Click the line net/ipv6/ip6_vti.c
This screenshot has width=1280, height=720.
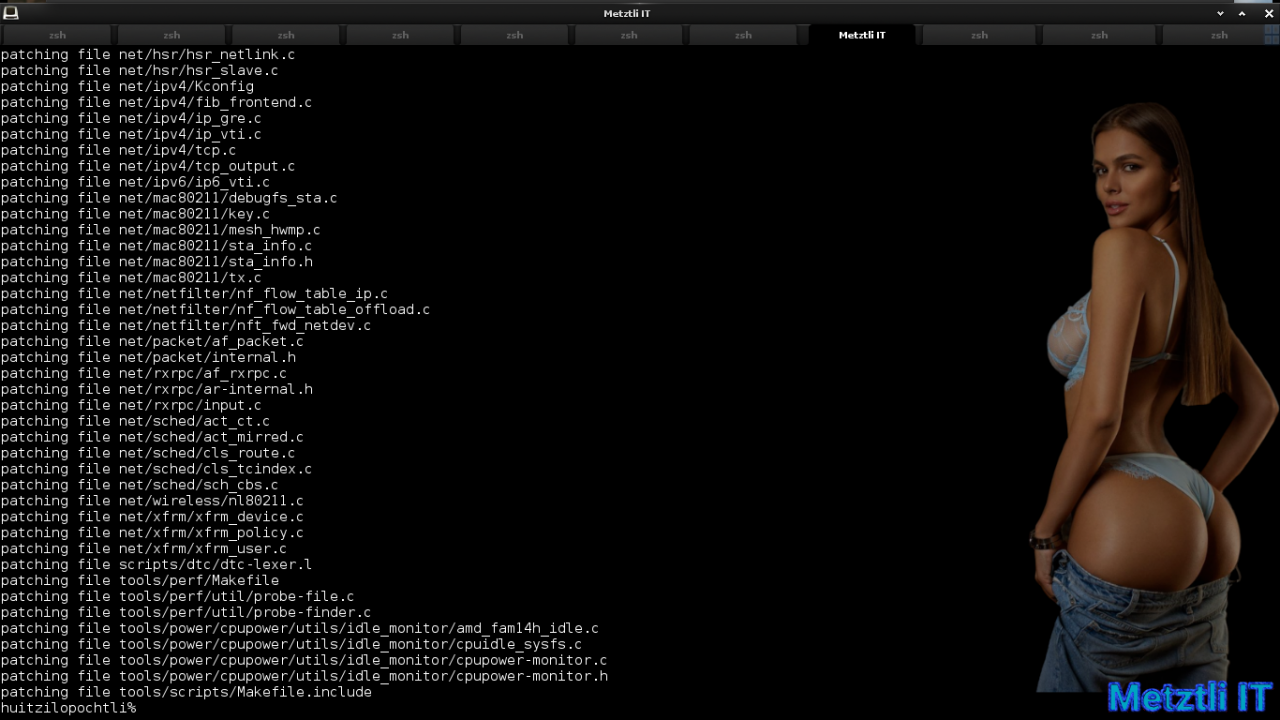click(x=135, y=182)
